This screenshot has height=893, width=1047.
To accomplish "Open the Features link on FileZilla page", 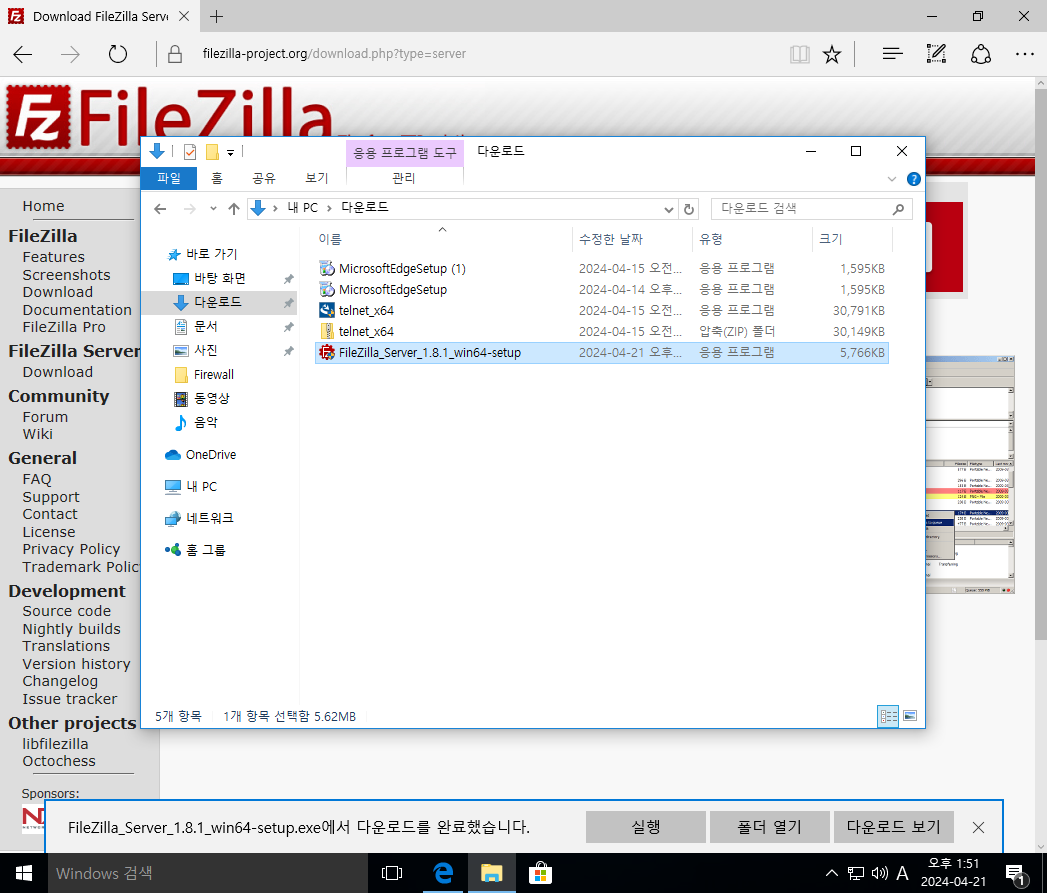I will (53, 257).
